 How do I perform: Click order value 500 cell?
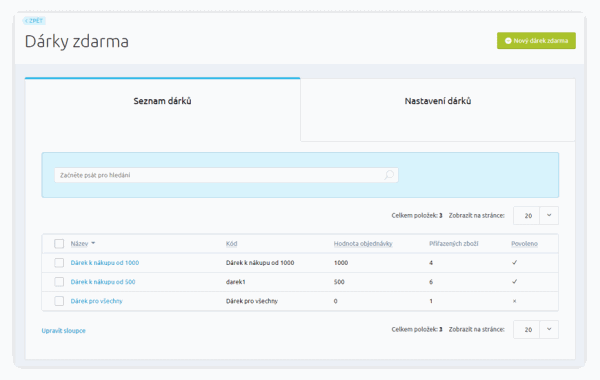pyautogui.click(x=339, y=282)
